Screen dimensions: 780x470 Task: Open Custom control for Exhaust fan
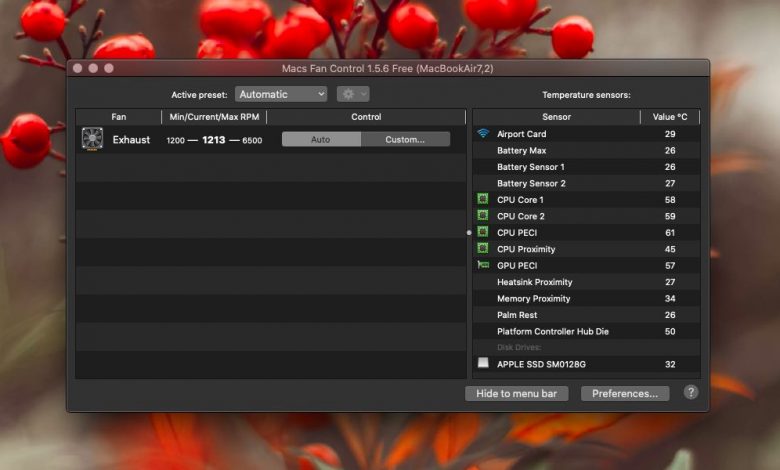pyautogui.click(x=405, y=139)
